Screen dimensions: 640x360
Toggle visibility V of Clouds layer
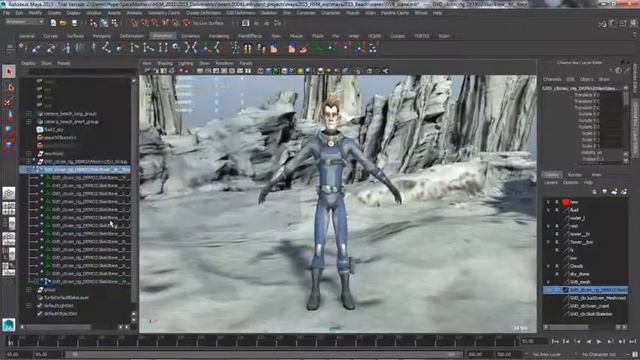(x=548, y=266)
